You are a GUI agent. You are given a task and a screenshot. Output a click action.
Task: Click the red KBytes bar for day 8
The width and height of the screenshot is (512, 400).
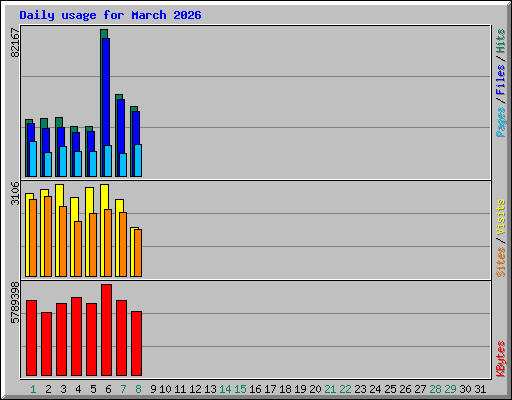(x=136, y=344)
